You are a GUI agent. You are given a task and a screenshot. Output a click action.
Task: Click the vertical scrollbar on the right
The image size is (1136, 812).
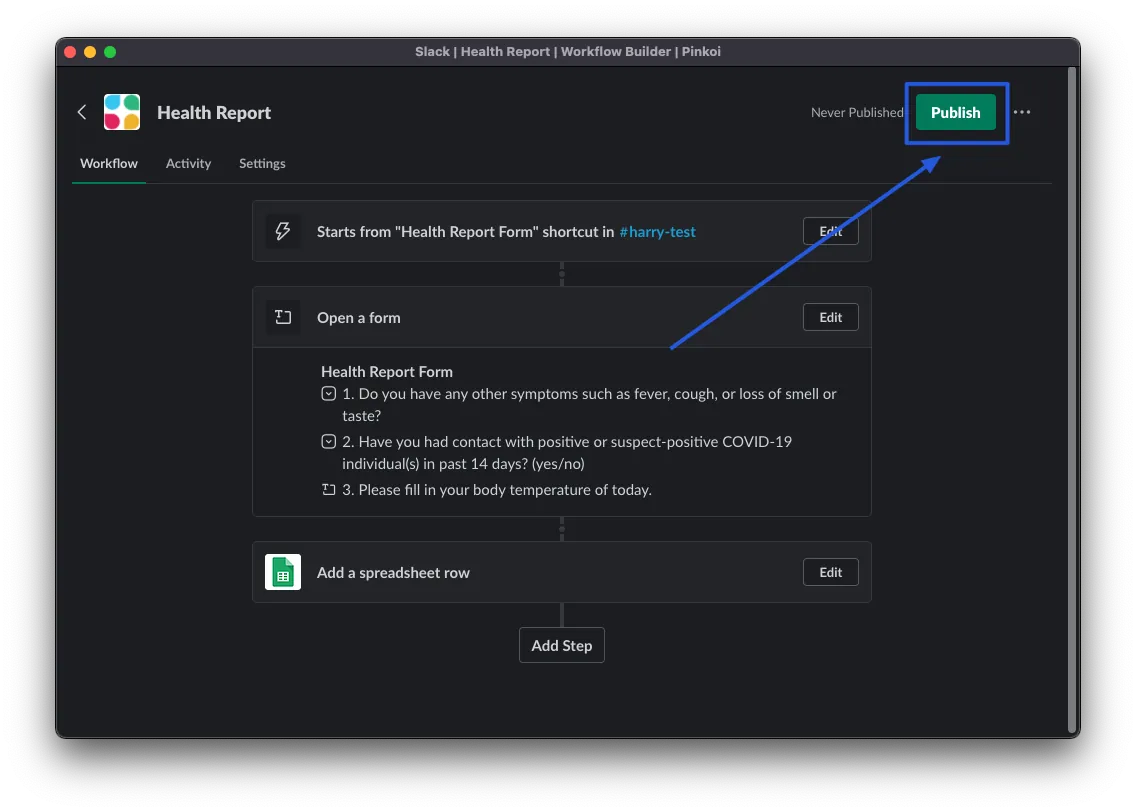click(1072, 400)
